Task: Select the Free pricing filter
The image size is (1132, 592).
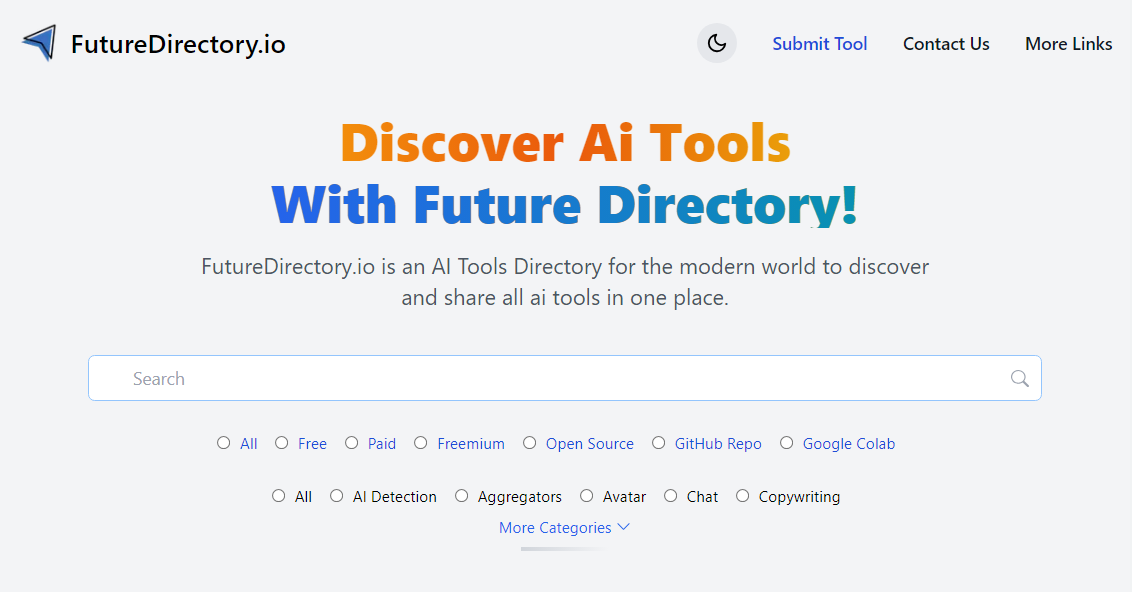Action: 282,443
